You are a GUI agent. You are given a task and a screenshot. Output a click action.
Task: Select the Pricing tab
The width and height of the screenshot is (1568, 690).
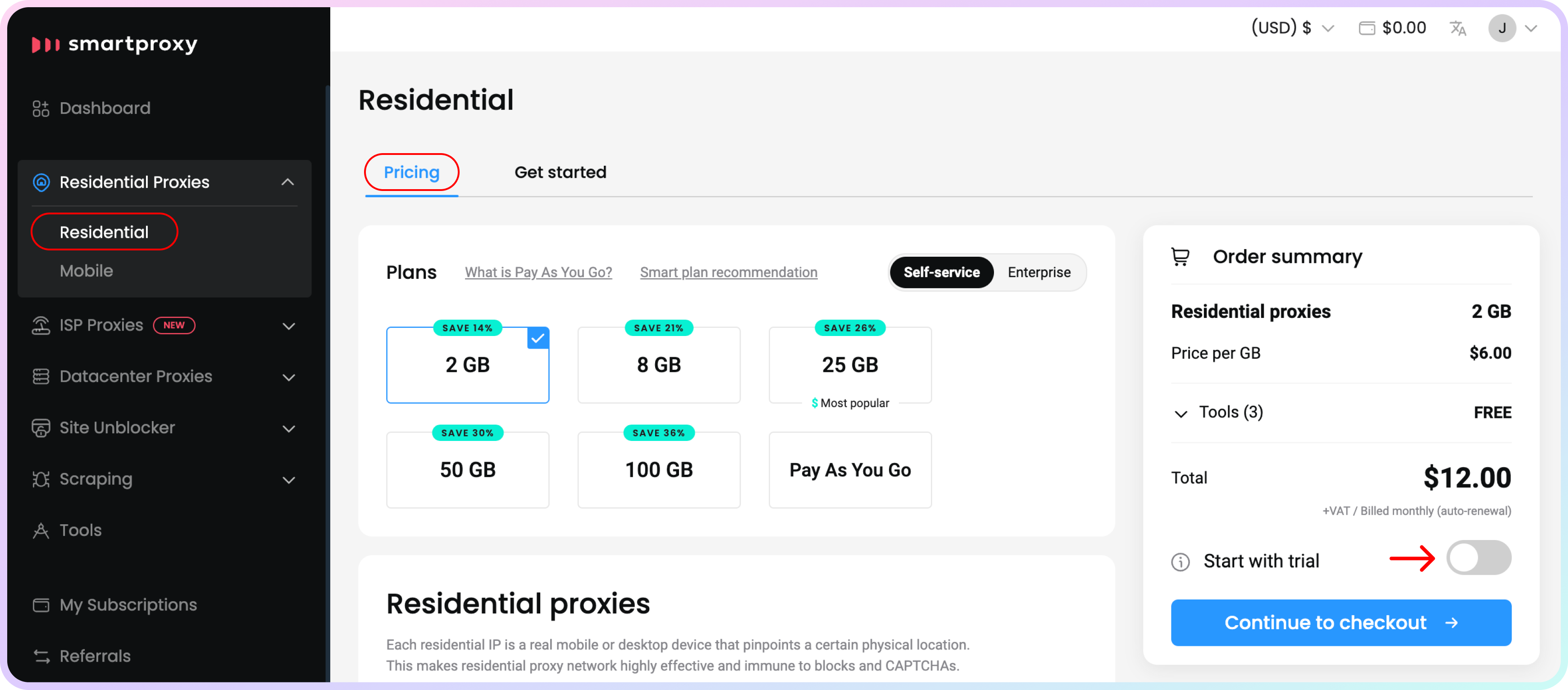click(x=411, y=171)
